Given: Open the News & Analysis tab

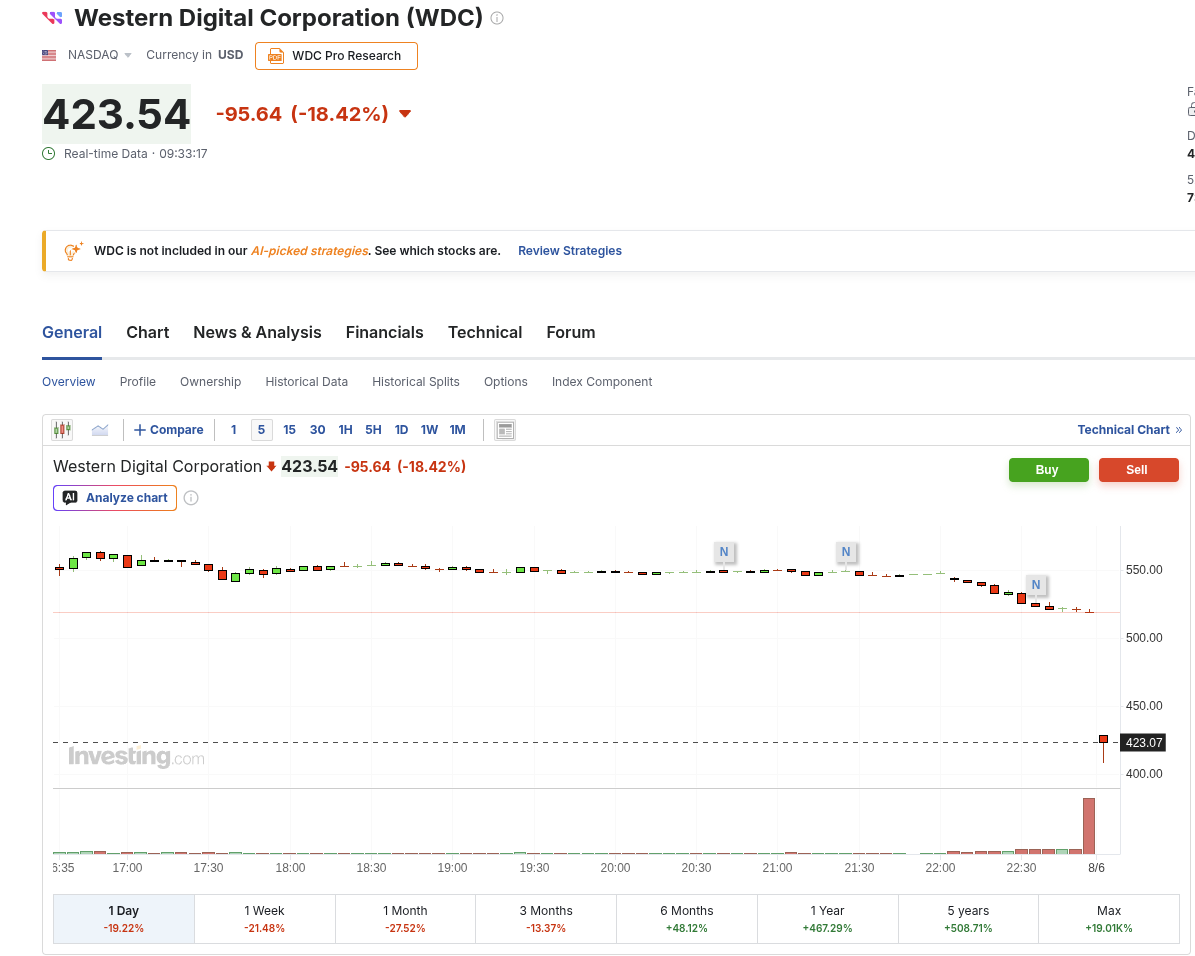Looking at the screenshot, I should [x=258, y=332].
